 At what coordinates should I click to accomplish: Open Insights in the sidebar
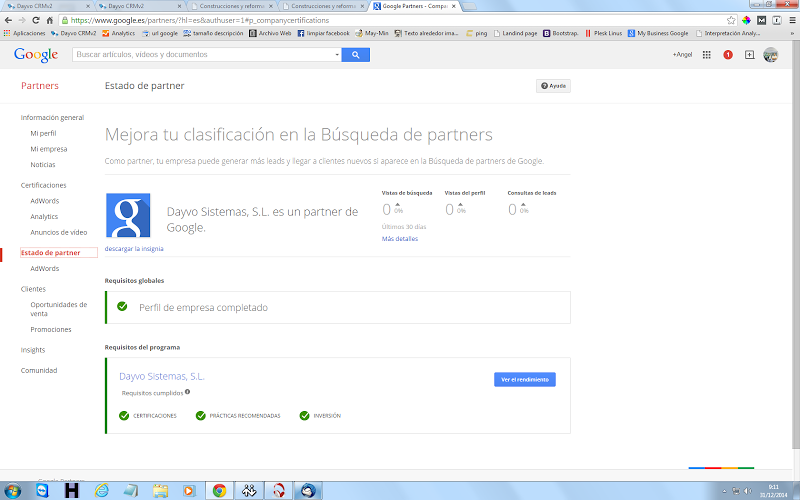point(33,350)
